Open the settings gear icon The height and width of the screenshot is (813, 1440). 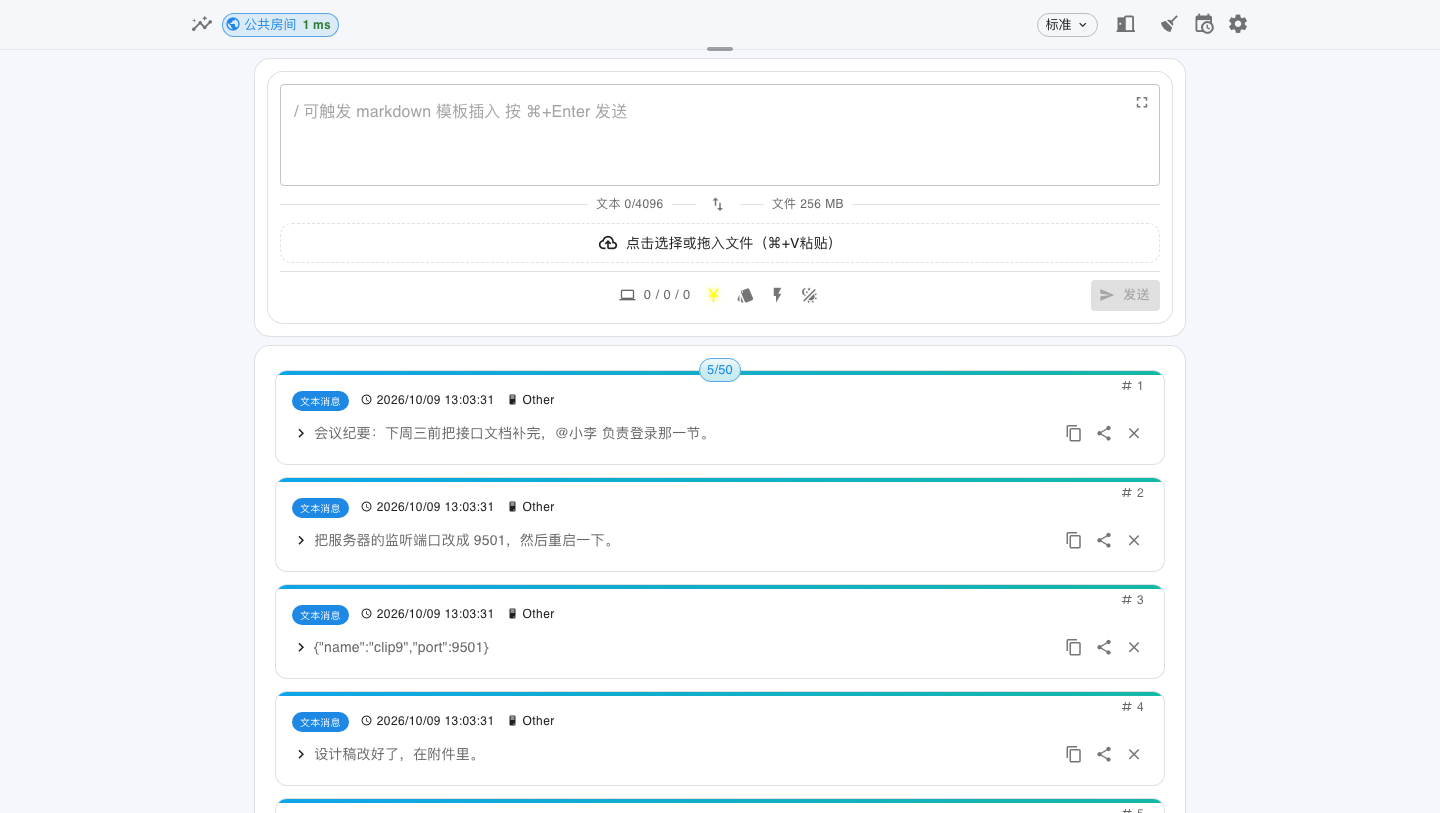(x=1238, y=24)
